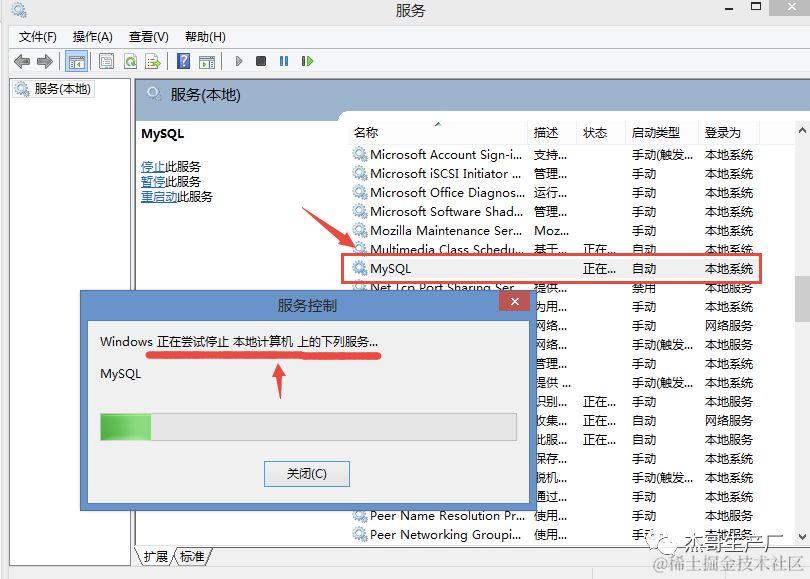Click the Start Service play icon
Image resolution: width=810 pixels, height=579 pixels.
[239, 61]
